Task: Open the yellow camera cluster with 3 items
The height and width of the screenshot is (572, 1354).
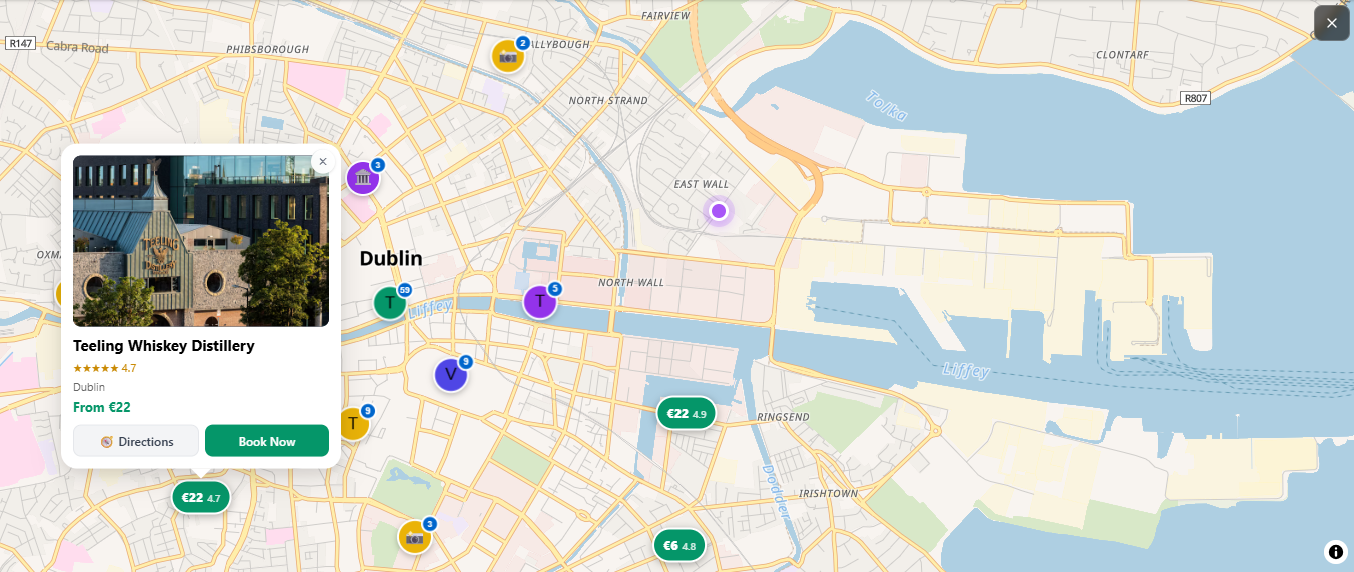Action: (x=416, y=537)
